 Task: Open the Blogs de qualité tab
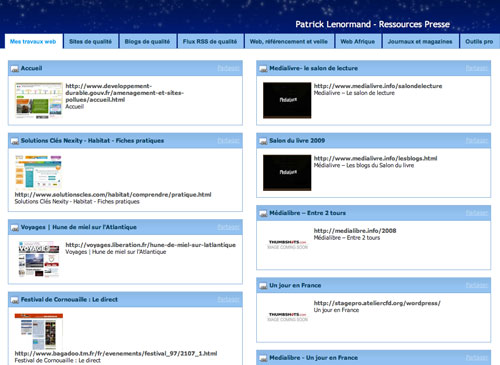[x=147, y=41]
